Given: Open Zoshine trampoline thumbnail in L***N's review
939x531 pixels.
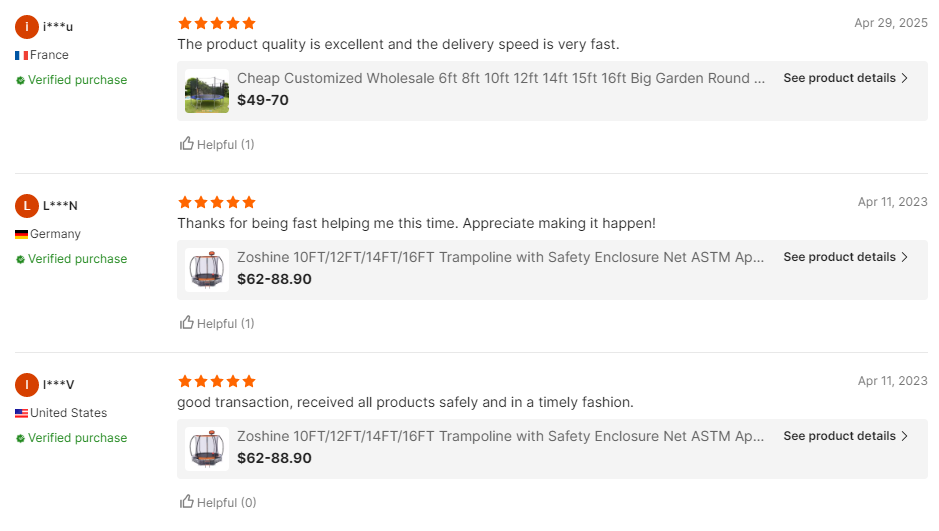Looking at the screenshot, I should [207, 270].
